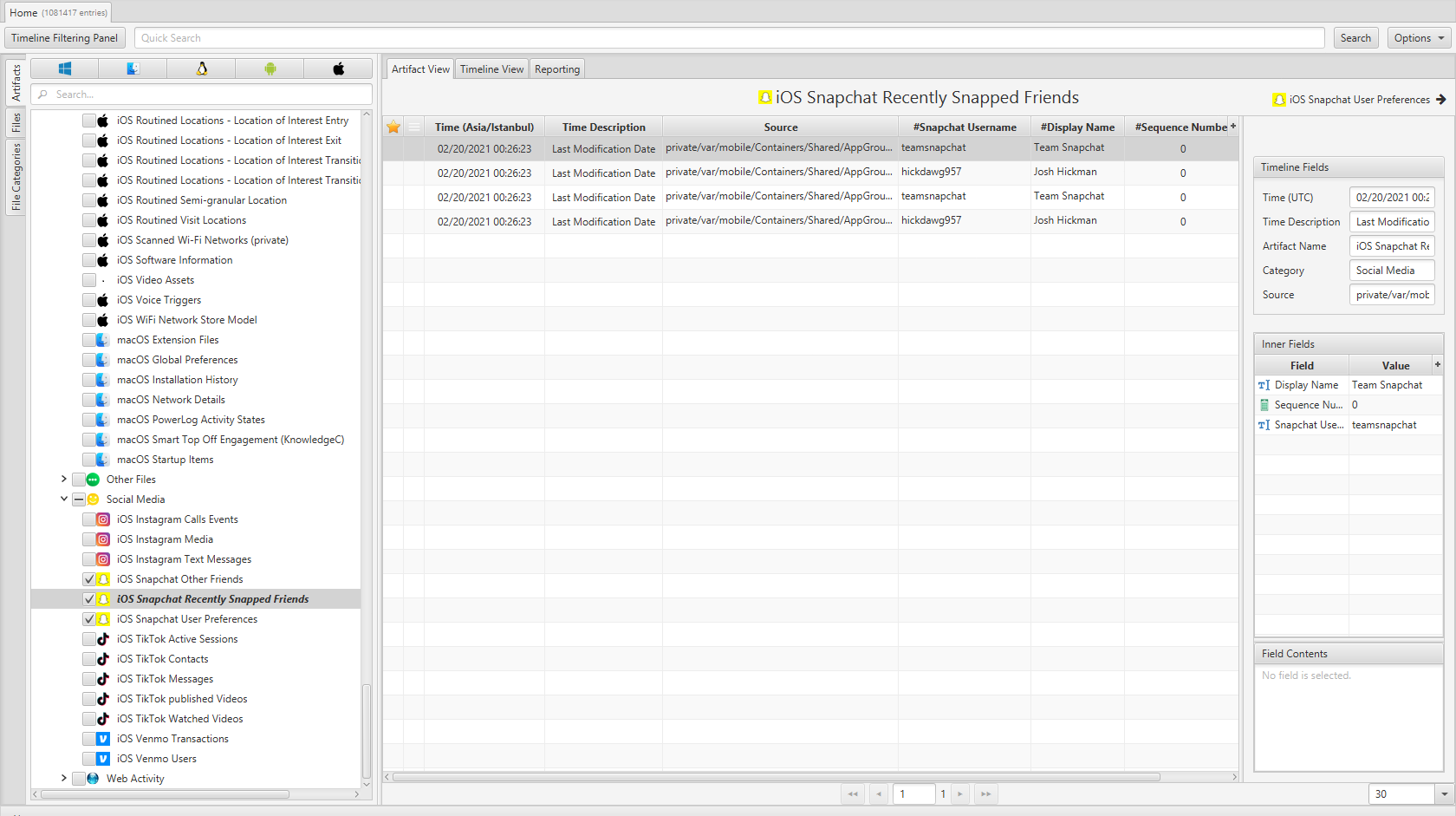Image resolution: width=1456 pixels, height=816 pixels.
Task: Uncheck iOS Snapchat User Preferences checkbox
Action: click(x=89, y=619)
